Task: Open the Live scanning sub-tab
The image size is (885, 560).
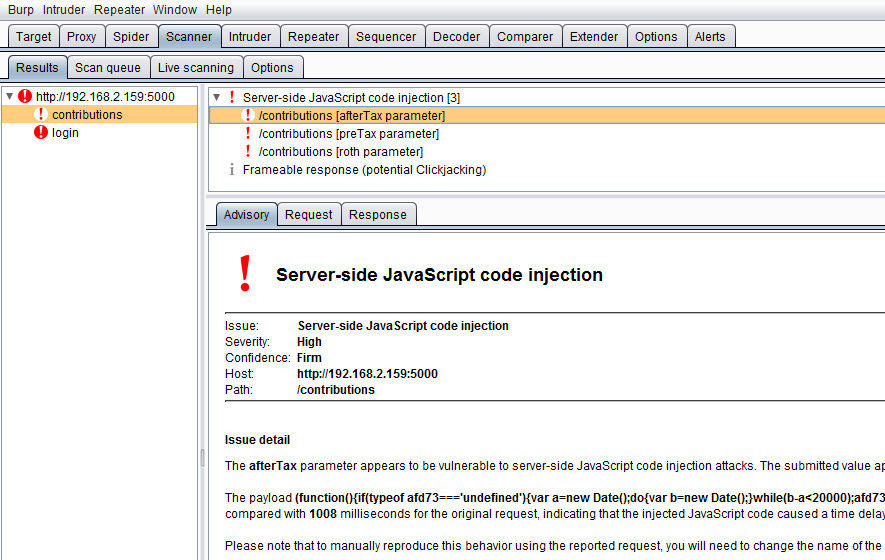Action: pos(196,68)
